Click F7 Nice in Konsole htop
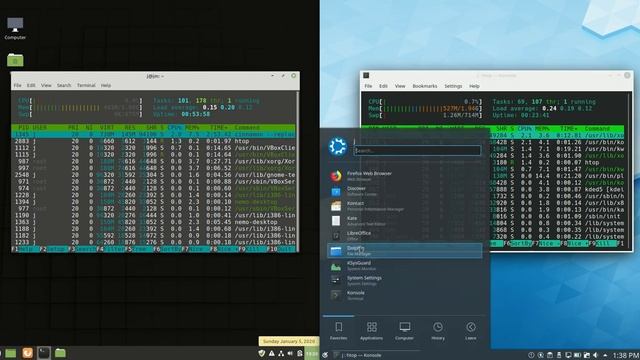 coord(545,243)
